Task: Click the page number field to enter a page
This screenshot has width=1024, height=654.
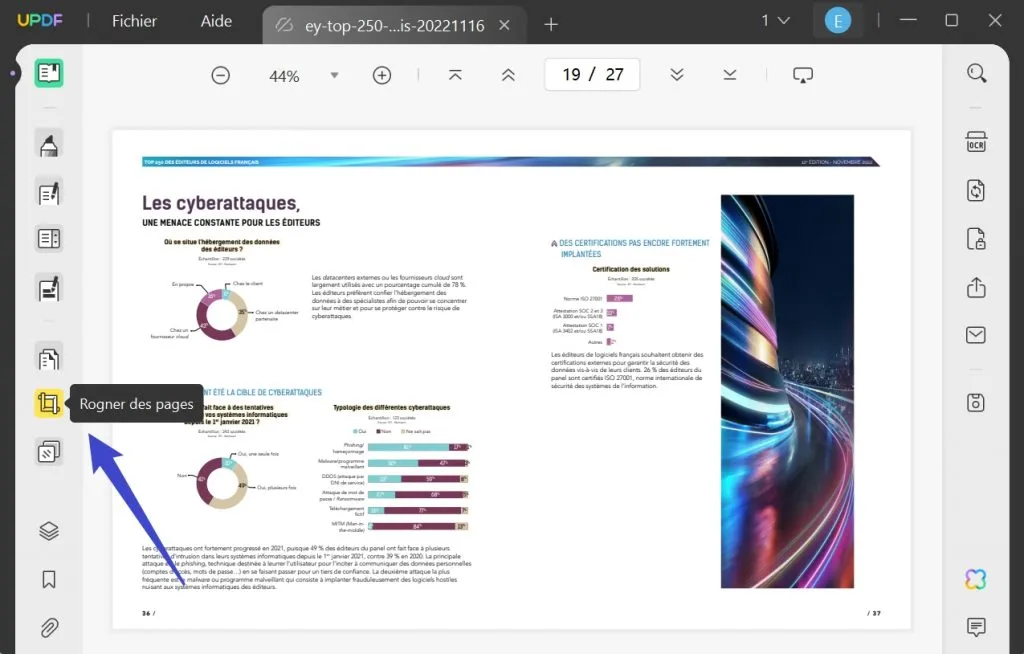Action: point(591,74)
